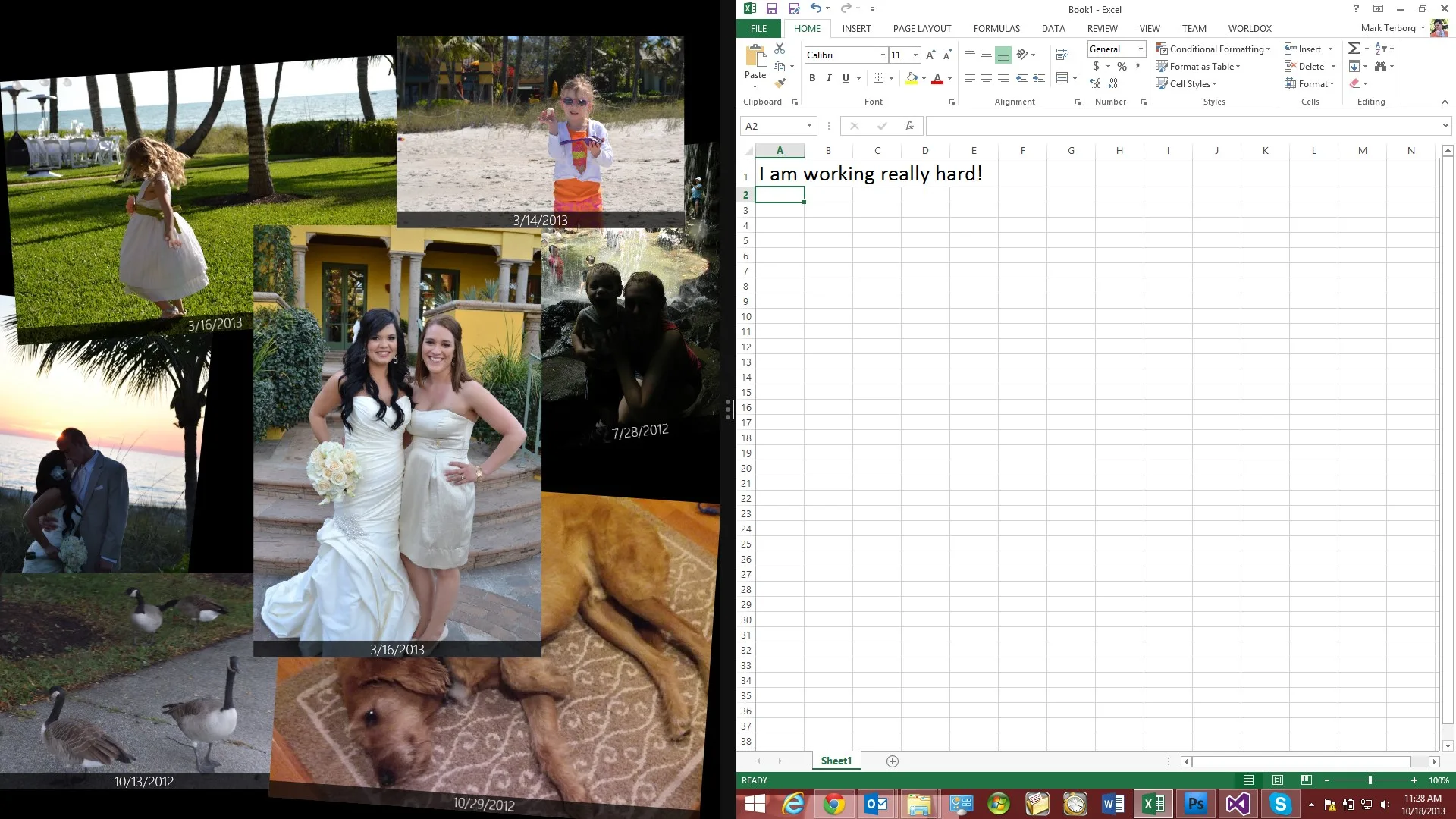
Task: Click the AutoSum sigma icon
Action: pos(1354,49)
